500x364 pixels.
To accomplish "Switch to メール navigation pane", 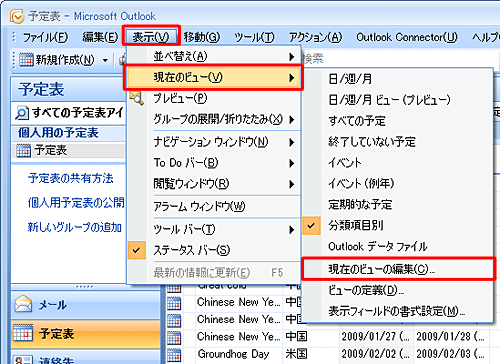I will tap(86, 305).
